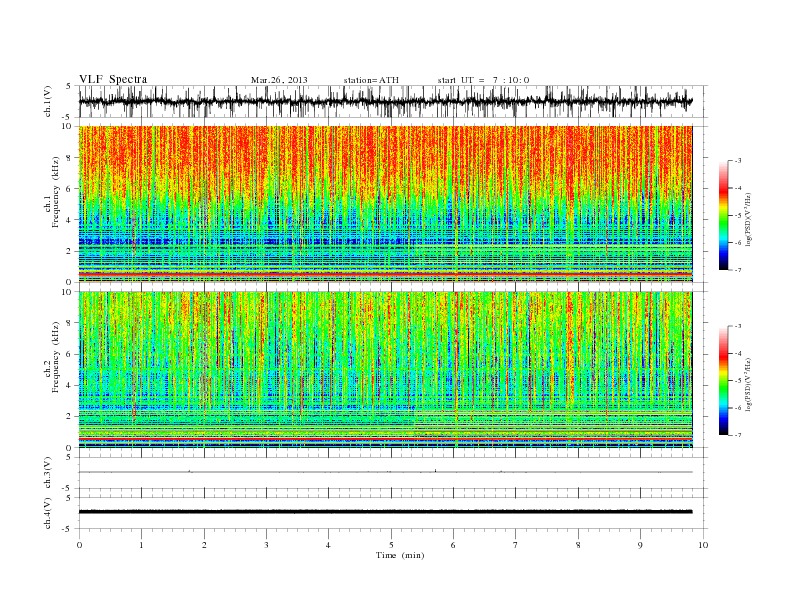Click inside the ch.2 frequency spectrogram panel

385,370
